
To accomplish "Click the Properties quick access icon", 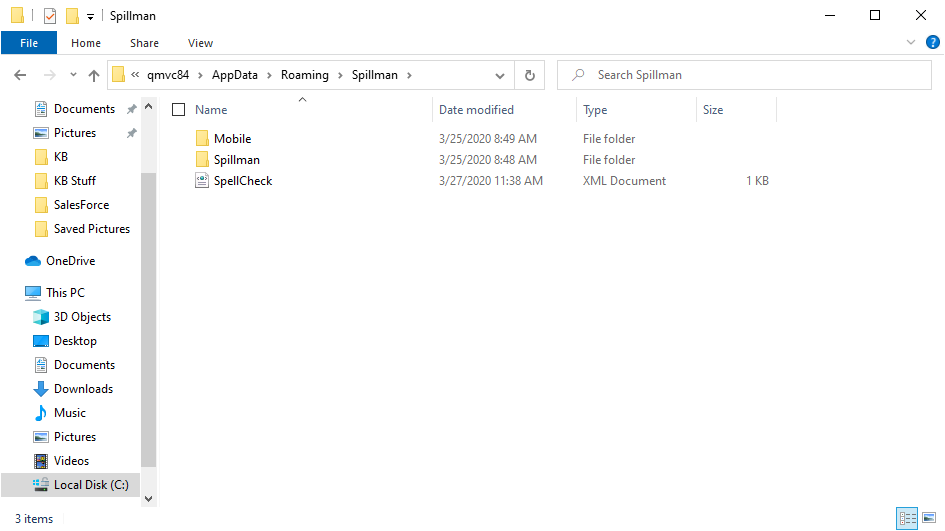I will (x=50, y=16).
